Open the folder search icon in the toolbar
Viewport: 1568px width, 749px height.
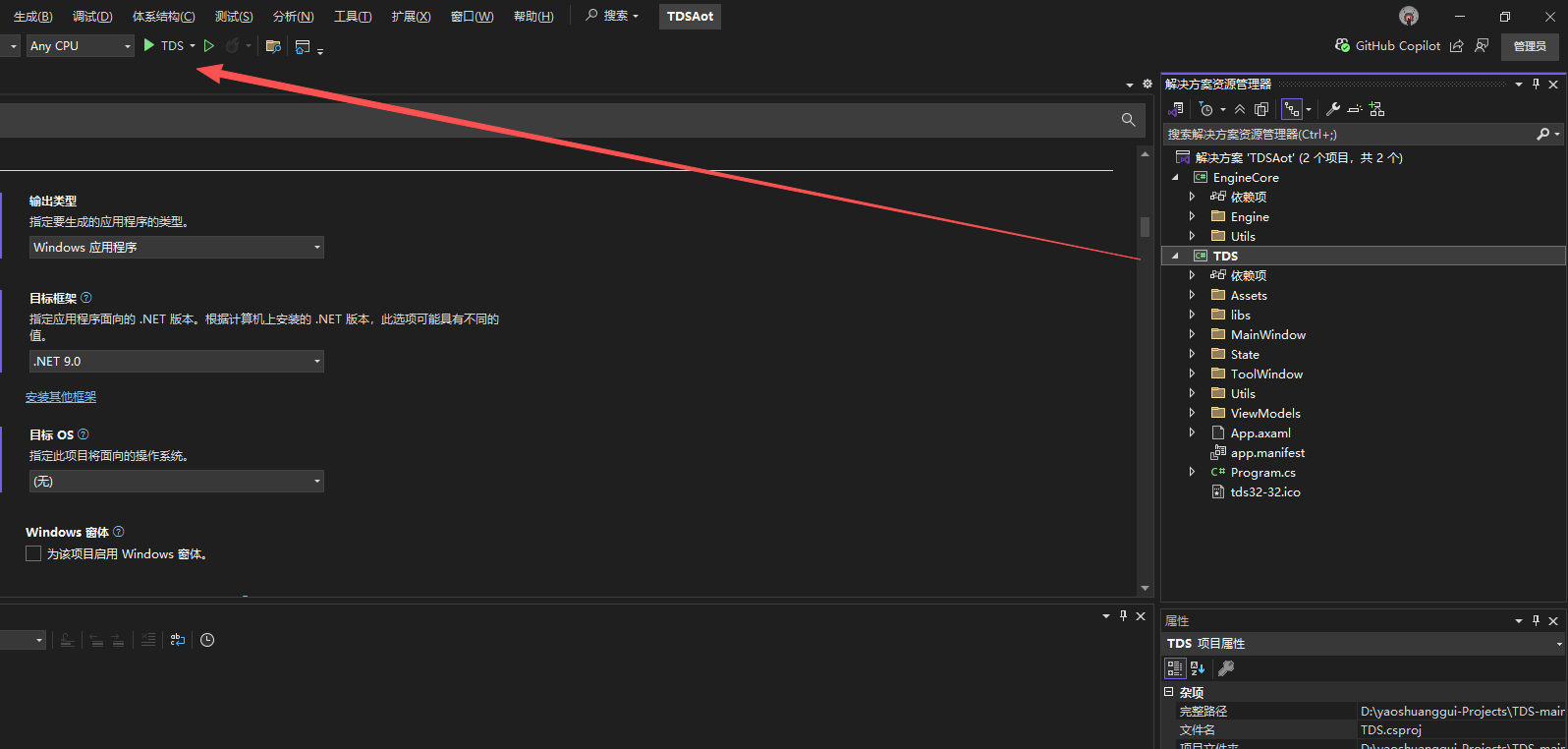tap(273, 46)
